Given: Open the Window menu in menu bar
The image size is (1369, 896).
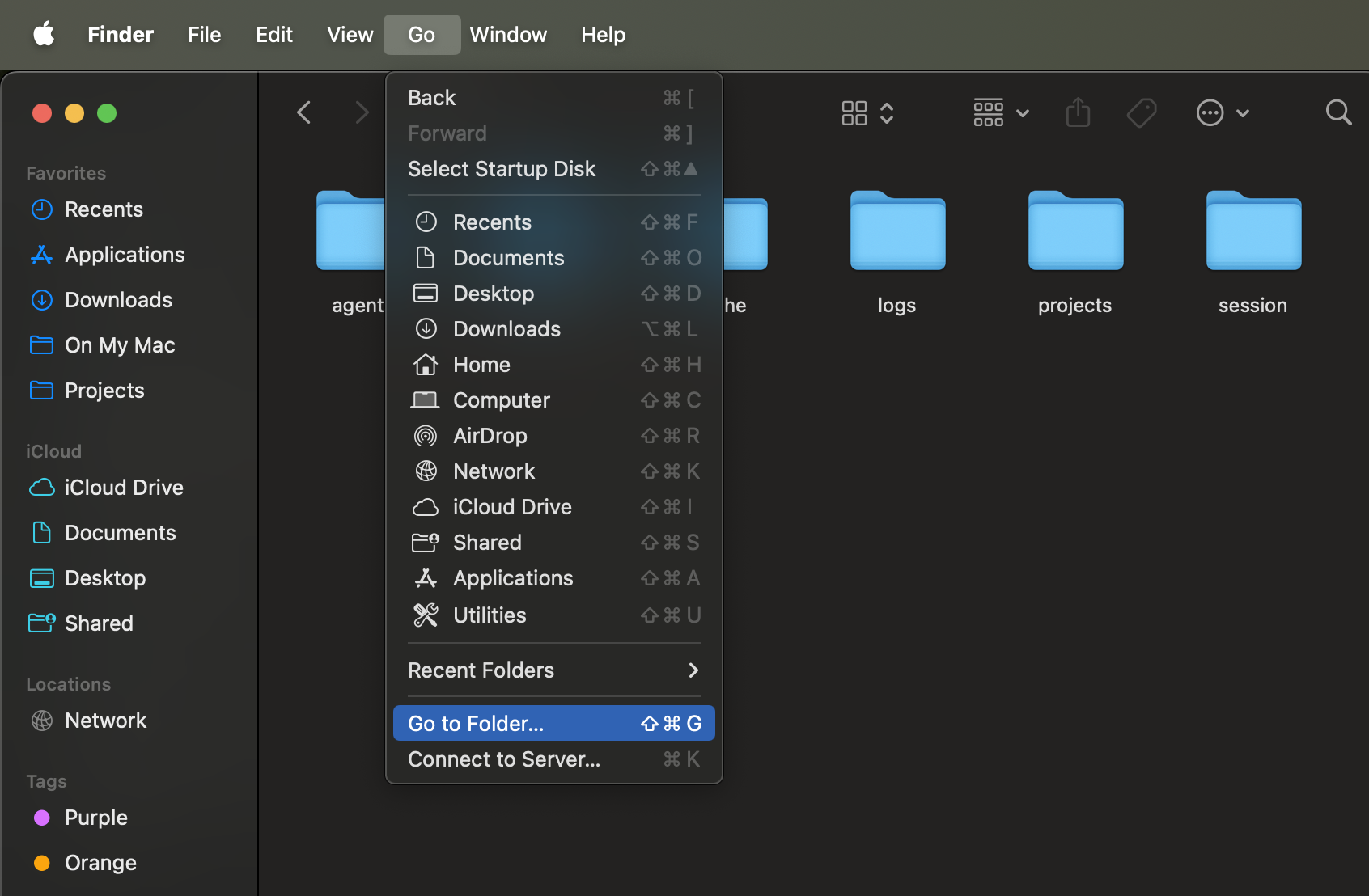Looking at the screenshot, I should 508,35.
